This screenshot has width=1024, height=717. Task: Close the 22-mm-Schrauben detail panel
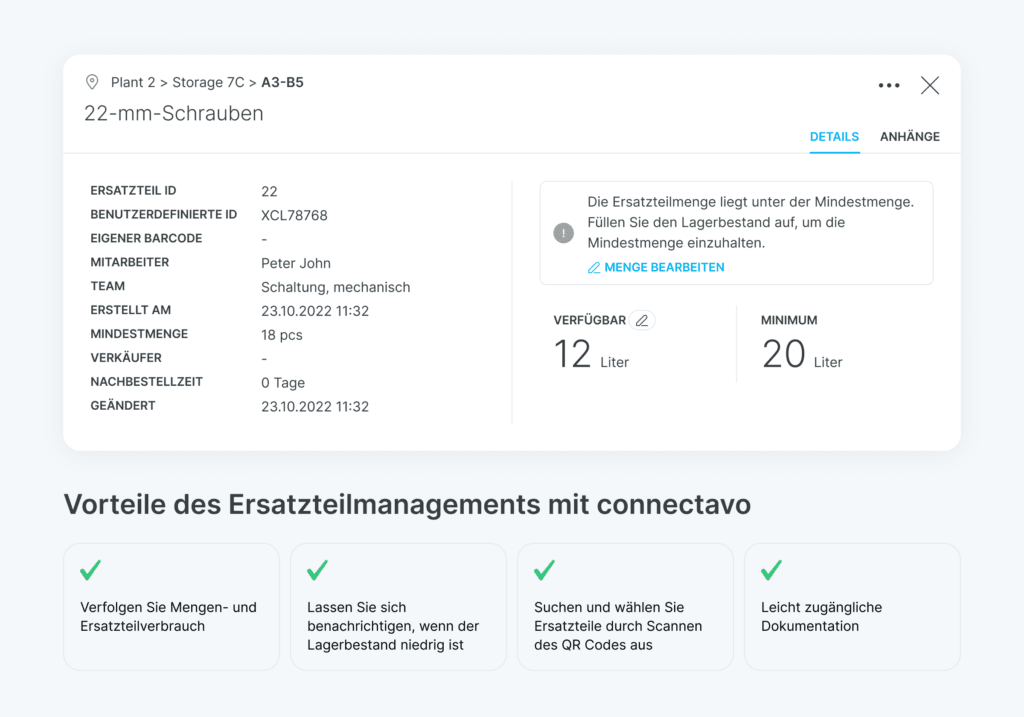click(930, 86)
